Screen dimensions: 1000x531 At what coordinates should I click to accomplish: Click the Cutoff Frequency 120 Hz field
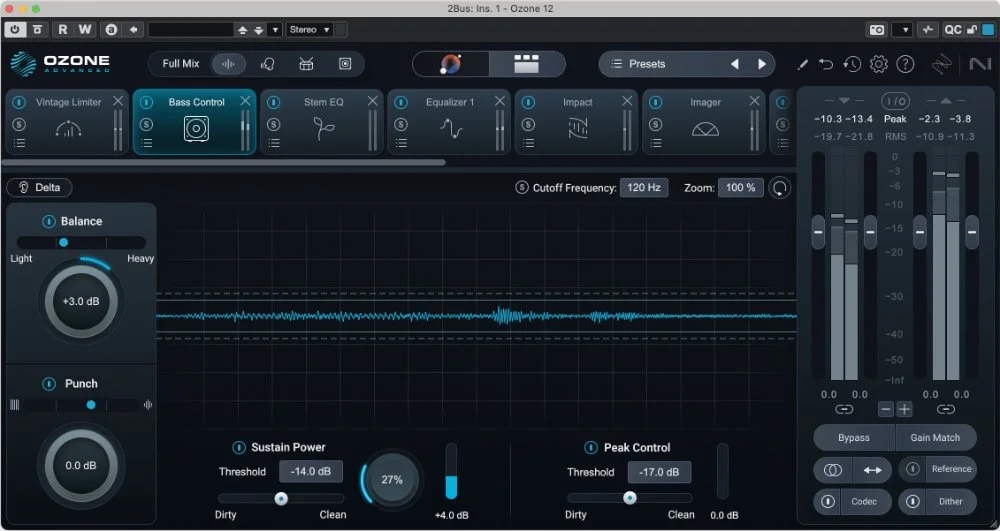[x=644, y=188]
